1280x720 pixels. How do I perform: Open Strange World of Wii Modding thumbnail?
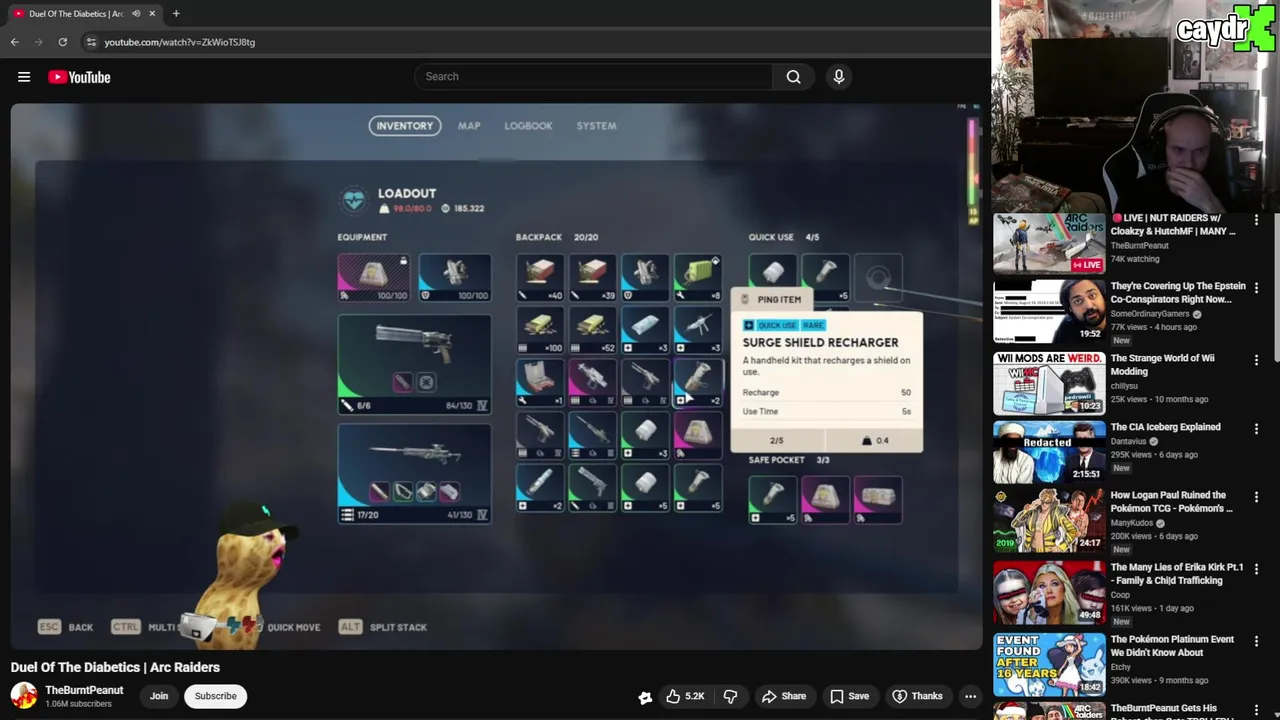pos(1049,383)
